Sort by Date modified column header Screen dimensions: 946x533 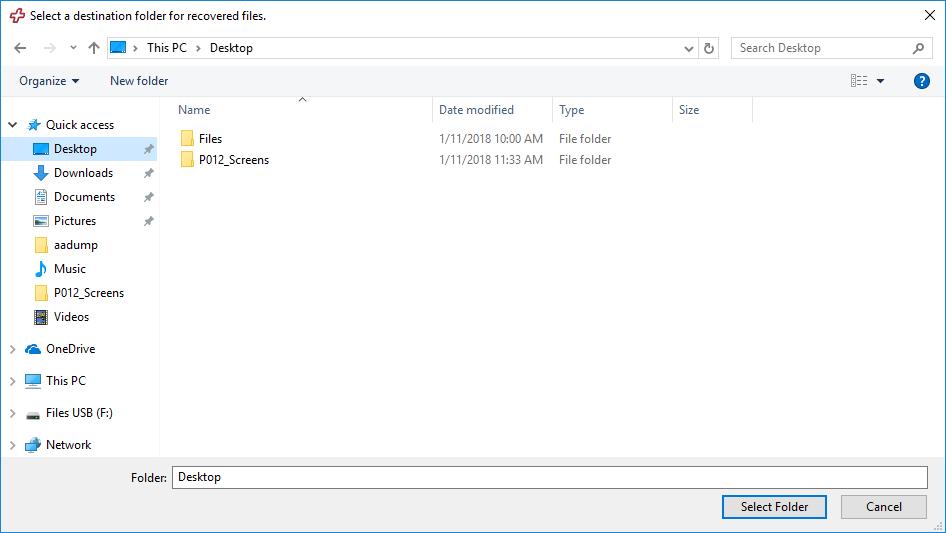pos(476,110)
